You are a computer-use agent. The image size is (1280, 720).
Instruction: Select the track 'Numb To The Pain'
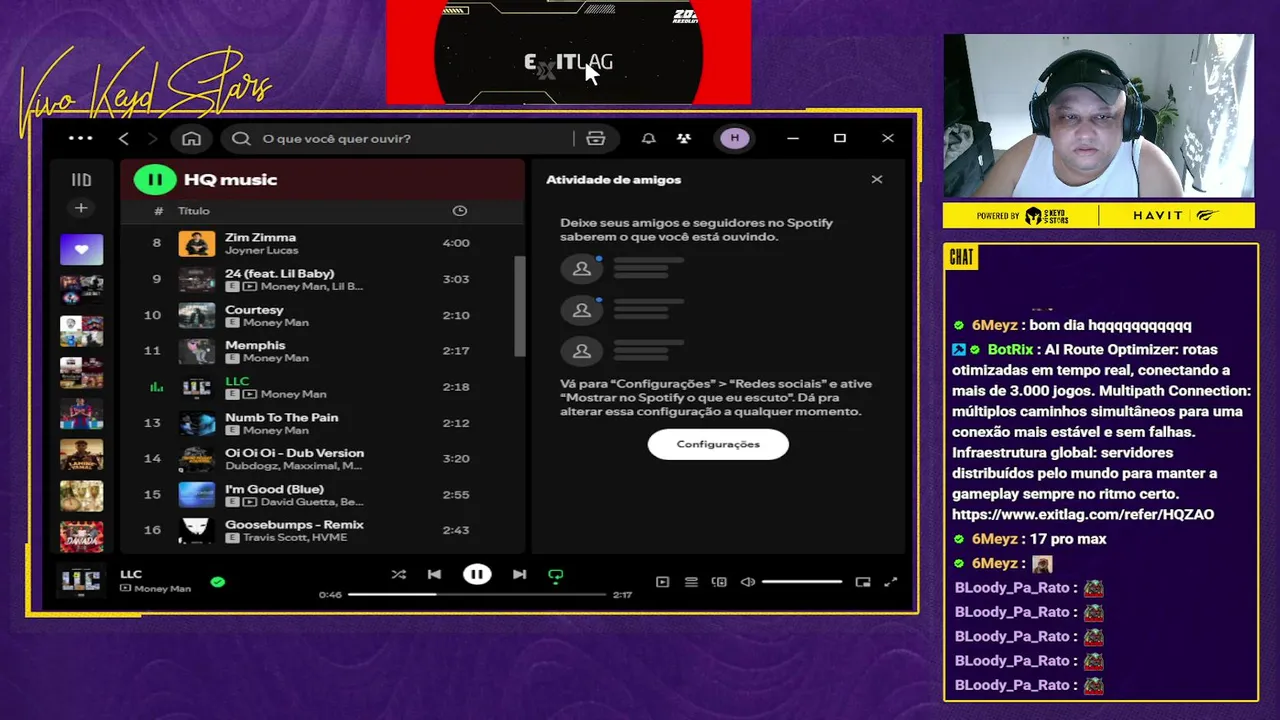coord(281,417)
